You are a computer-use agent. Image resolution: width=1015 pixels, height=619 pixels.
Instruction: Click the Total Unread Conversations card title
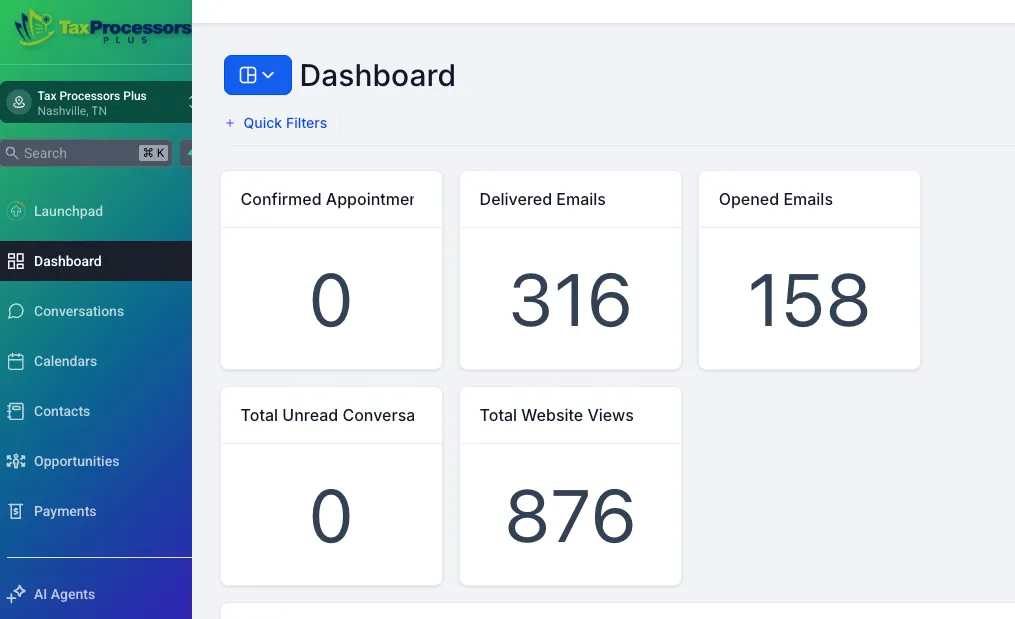(x=328, y=415)
